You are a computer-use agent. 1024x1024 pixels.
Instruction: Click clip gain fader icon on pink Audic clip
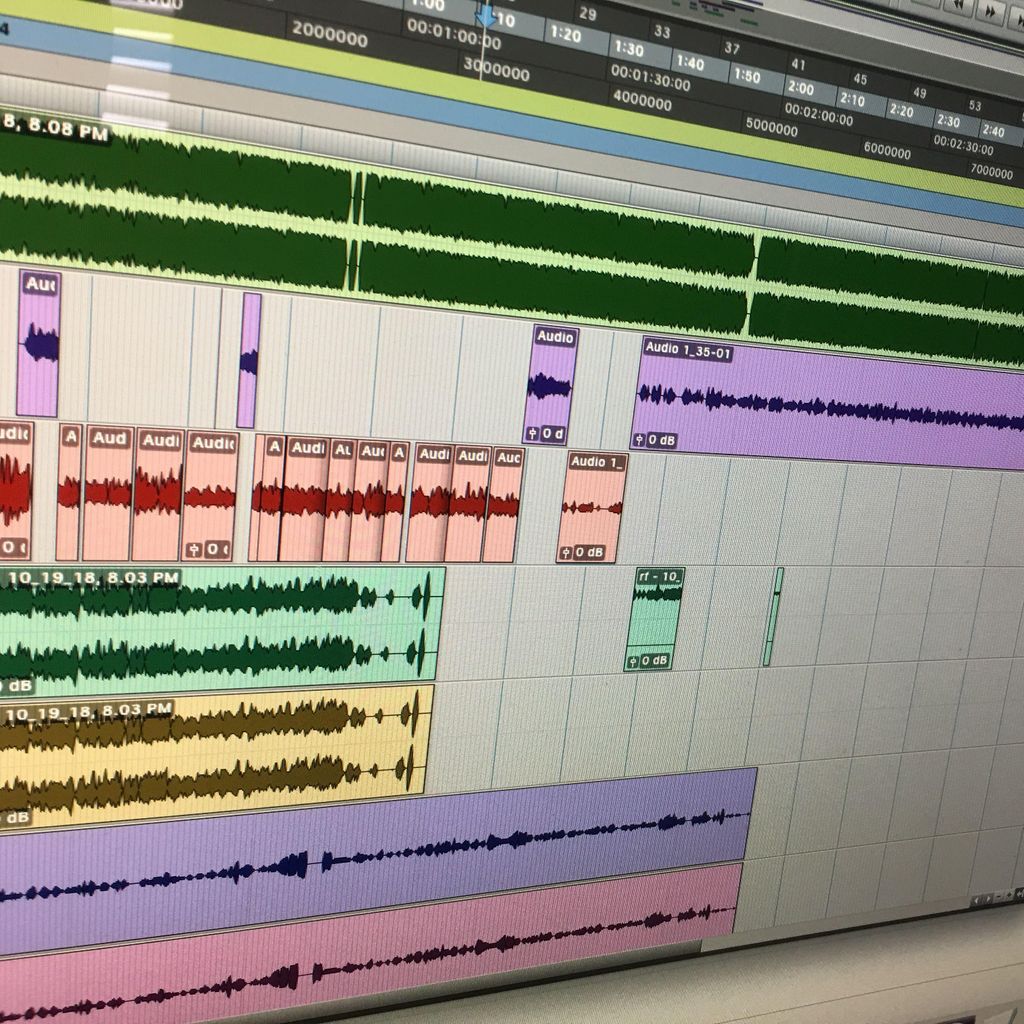pyautogui.click(x=194, y=550)
